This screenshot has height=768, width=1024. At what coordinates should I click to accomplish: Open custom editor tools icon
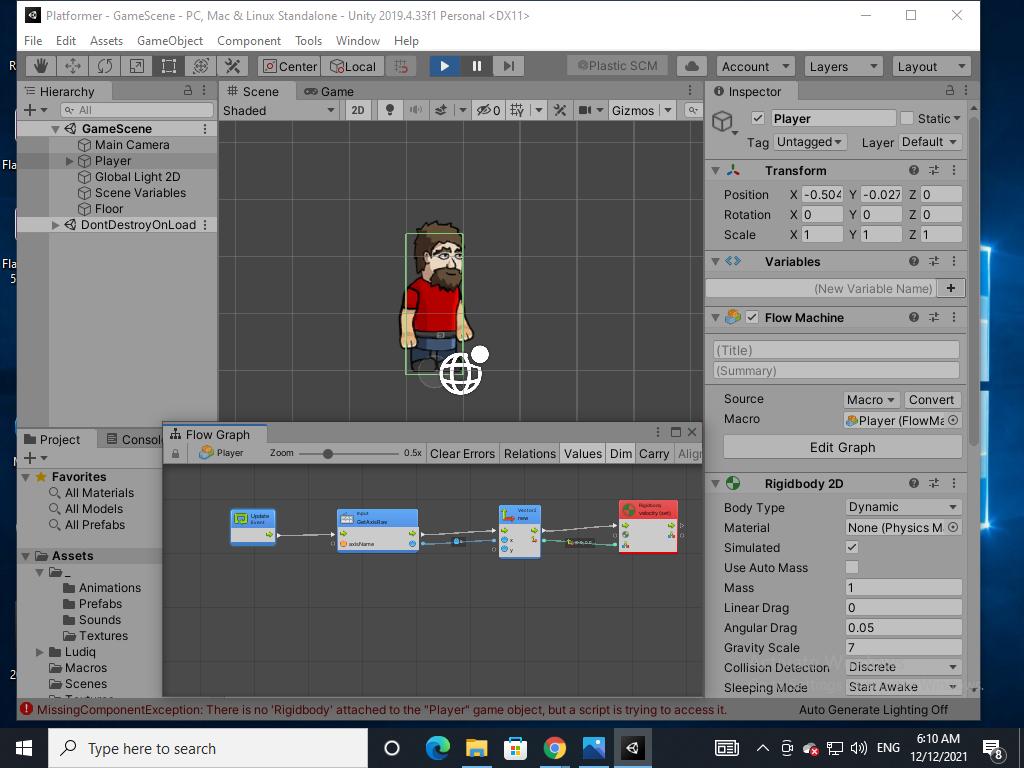click(232, 66)
